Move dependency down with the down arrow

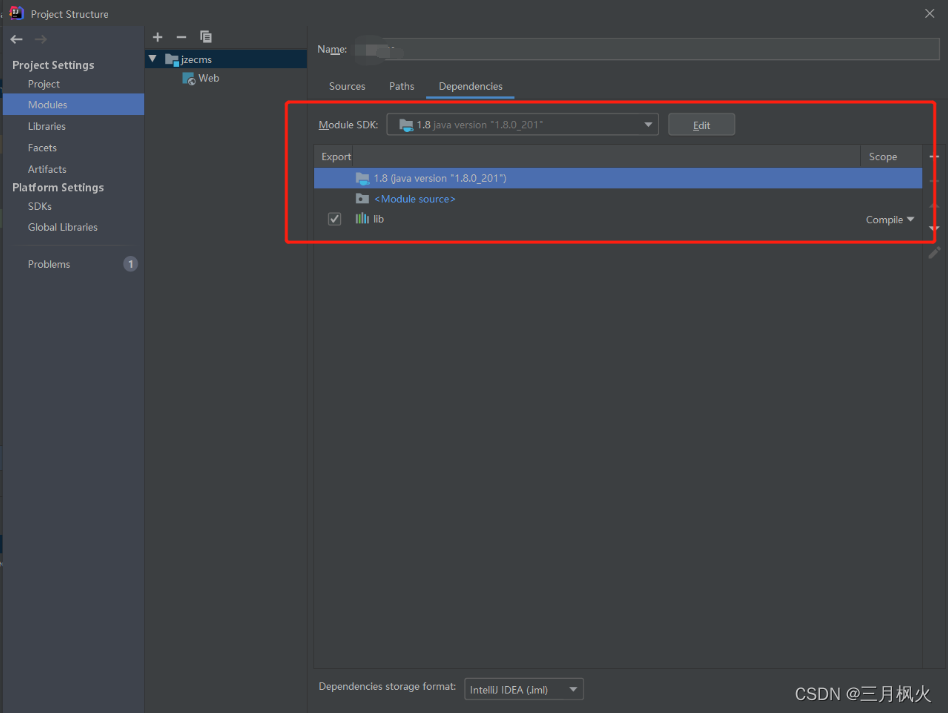934,229
